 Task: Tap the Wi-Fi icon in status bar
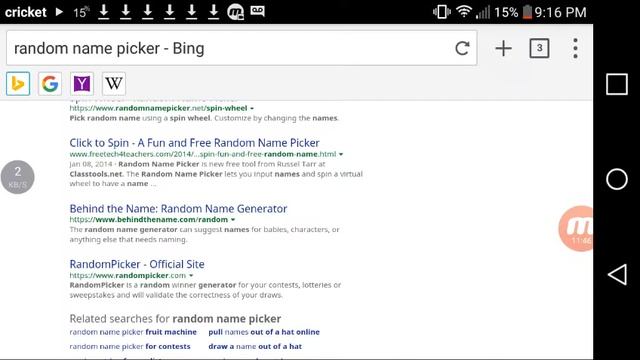[464, 11]
